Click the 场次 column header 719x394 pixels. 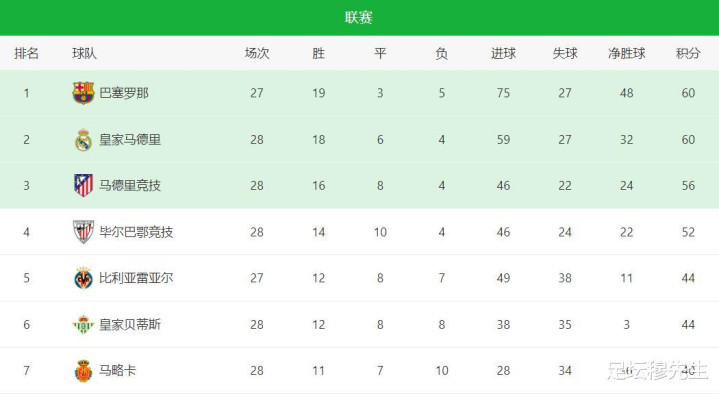[x=257, y=53]
